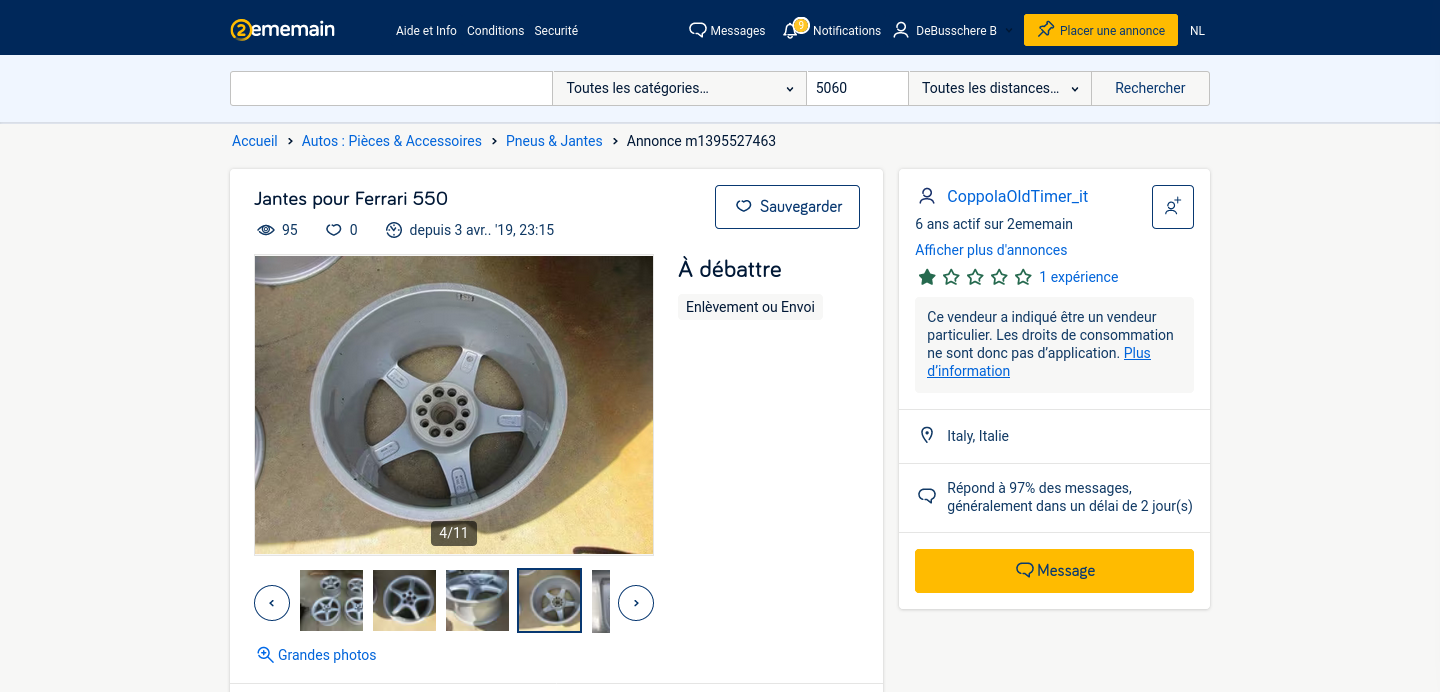Image resolution: width=1440 pixels, height=692 pixels.
Task: Follow seller with the add-user icon
Action: [x=1172, y=207]
